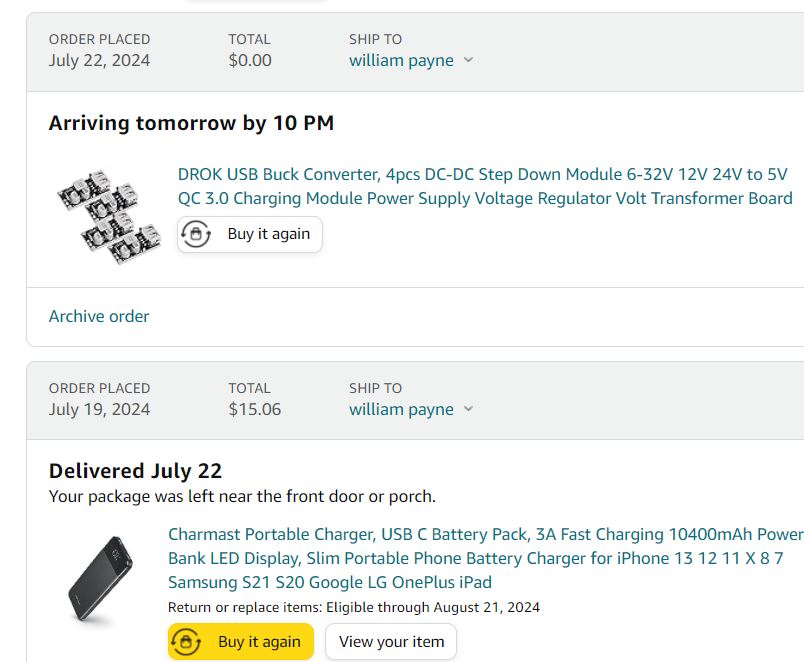
Task: Click the package left near front door message
Action: click(242, 496)
